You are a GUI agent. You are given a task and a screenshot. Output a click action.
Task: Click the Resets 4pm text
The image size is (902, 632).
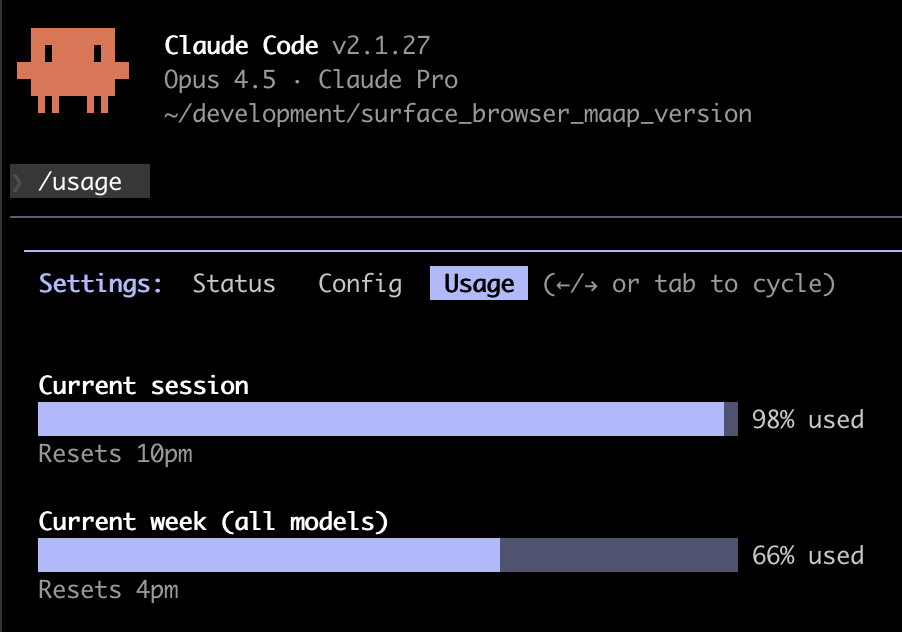[108, 590]
